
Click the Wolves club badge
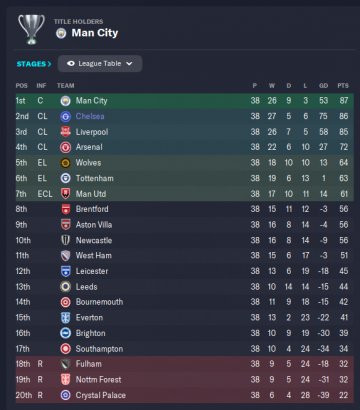tap(65, 163)
